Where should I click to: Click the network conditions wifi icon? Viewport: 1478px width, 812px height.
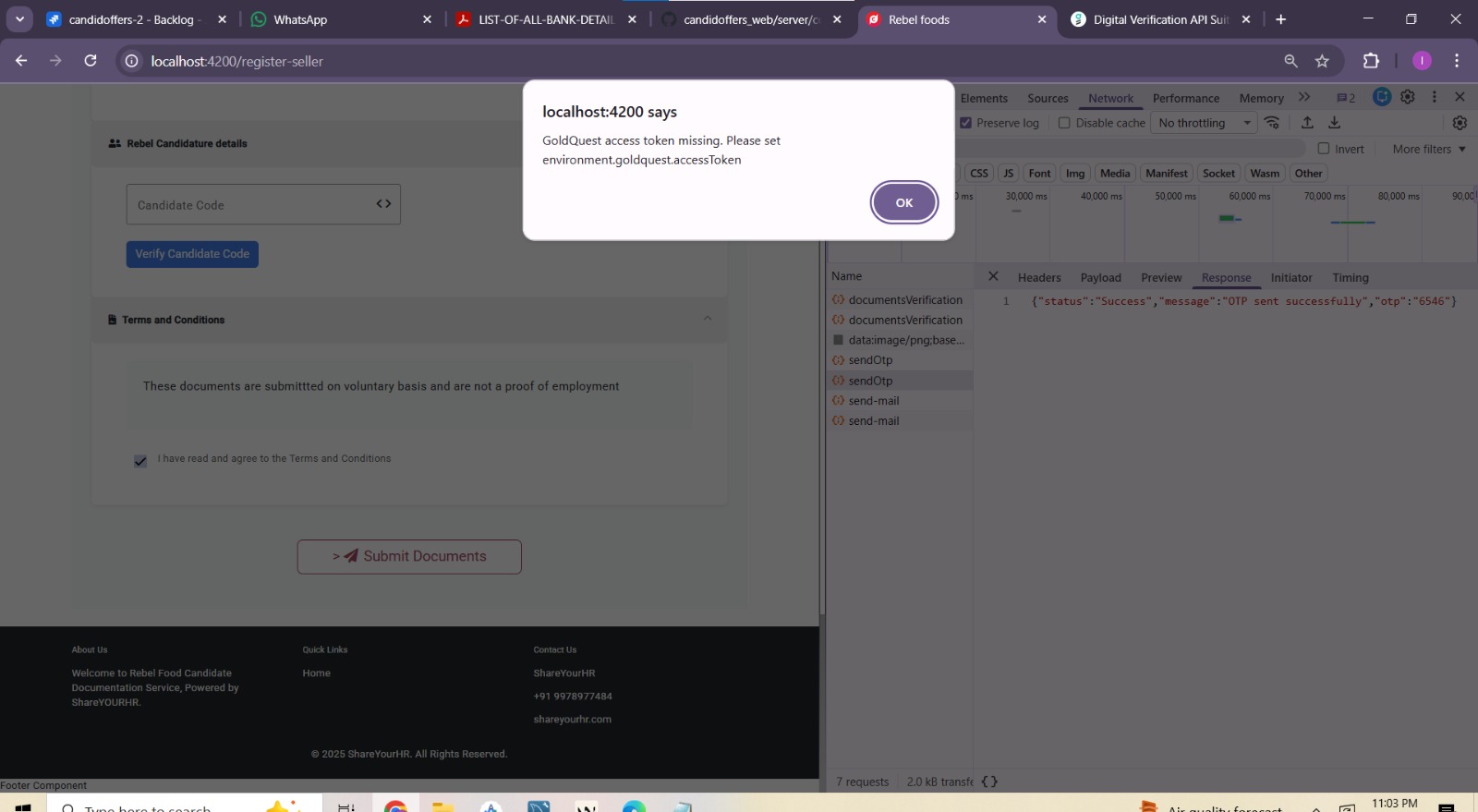point(1272,123)
